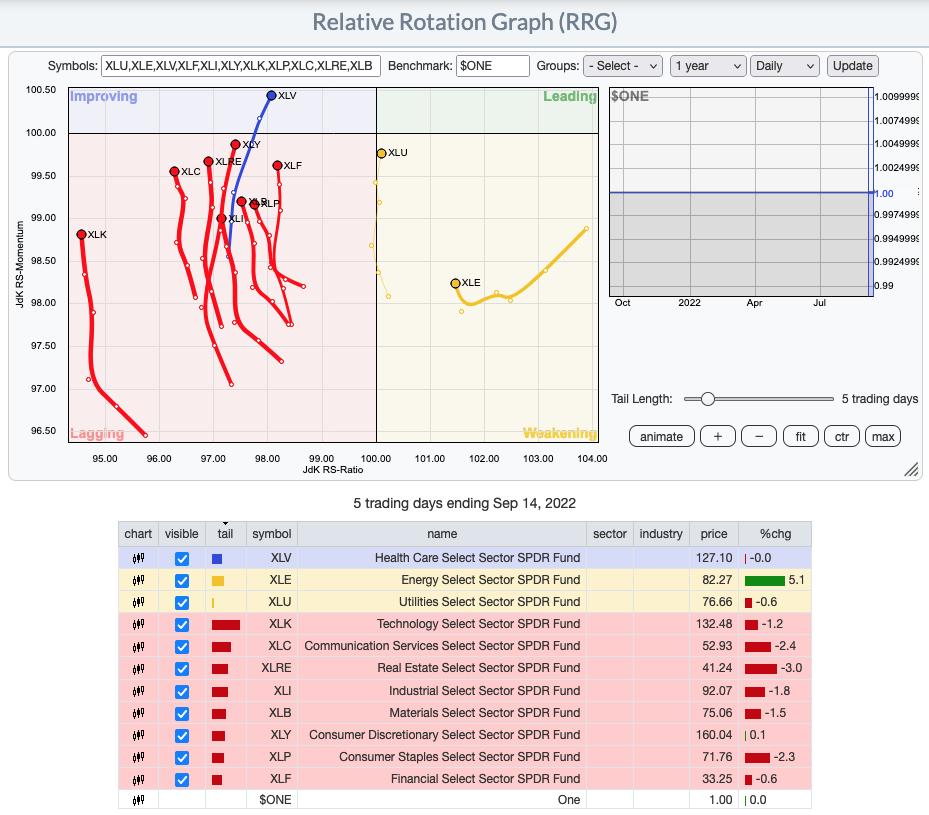This screenshot has width=929, height=815.
Task: Toggle visible checkbox for XLB
Action: (x=182, y=713)
